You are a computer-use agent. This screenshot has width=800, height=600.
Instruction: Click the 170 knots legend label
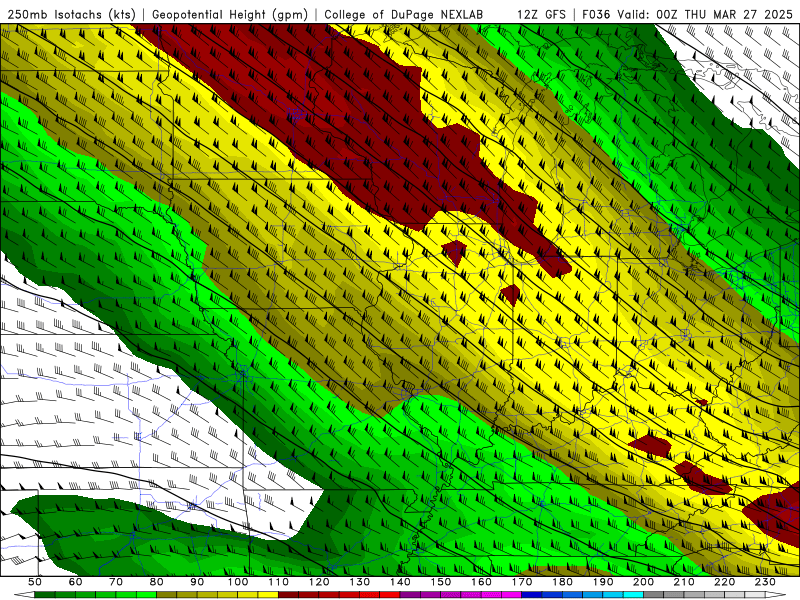[x=522, y=582]
